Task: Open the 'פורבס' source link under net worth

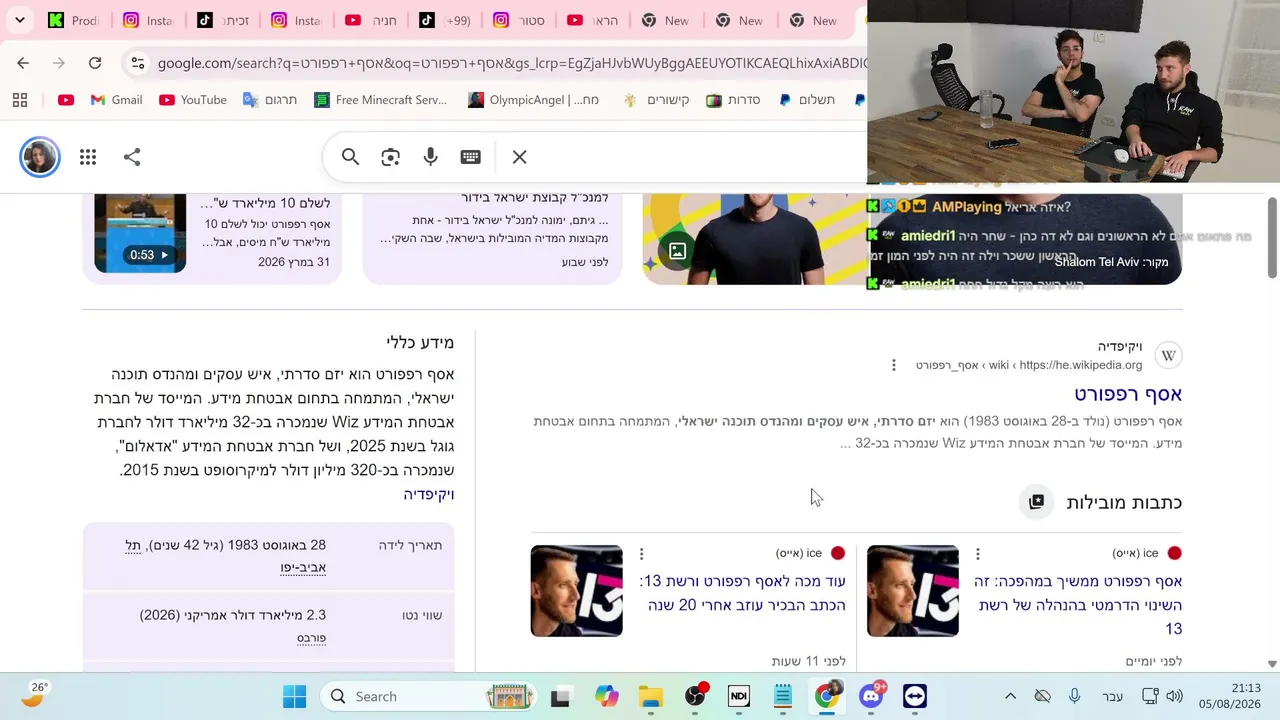Action: (x=311, y=638)
